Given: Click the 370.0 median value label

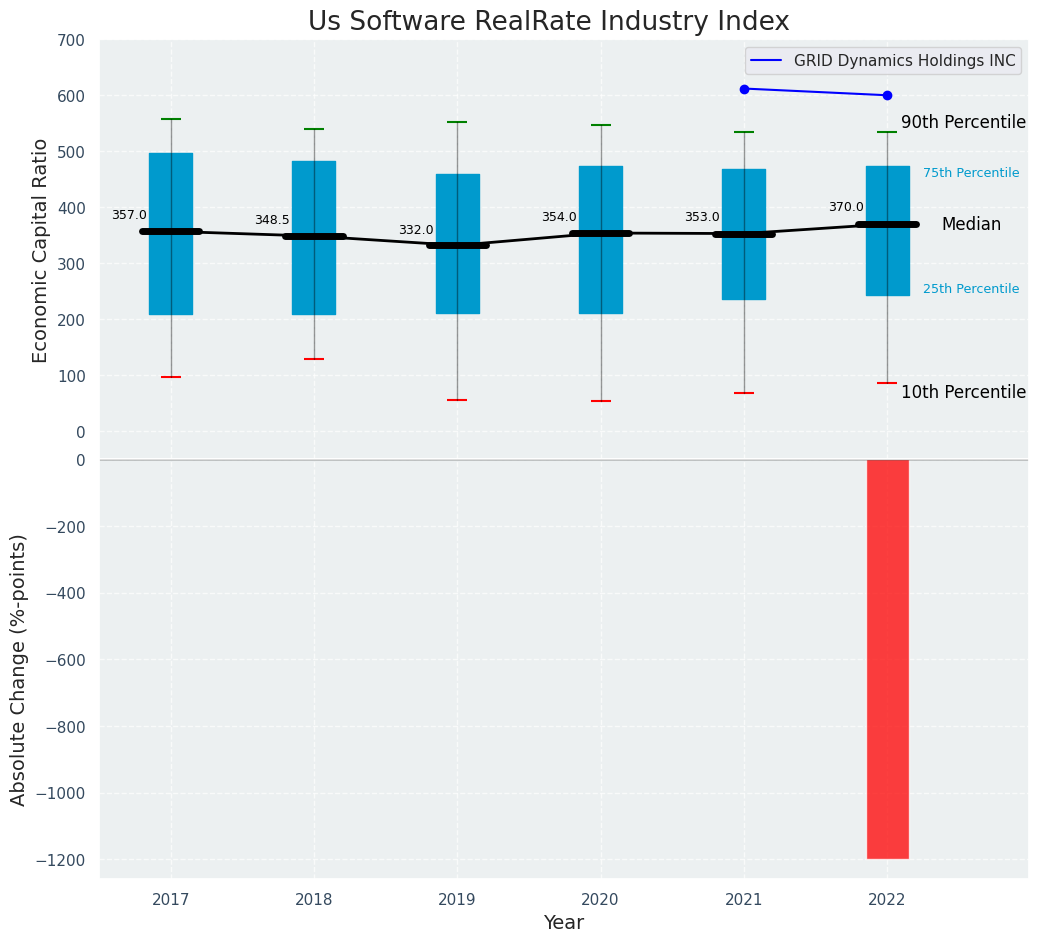Looking at the screenshot, I should pyautogui.click(x=846, y=207).
